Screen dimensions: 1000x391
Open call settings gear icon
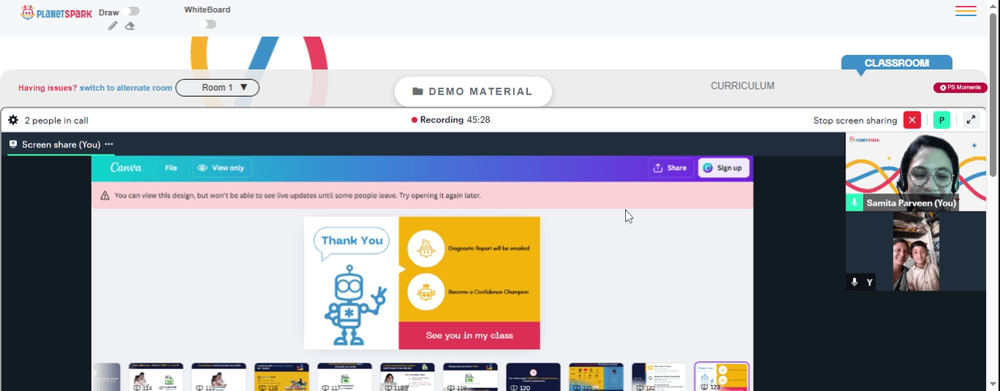[13, 120]
